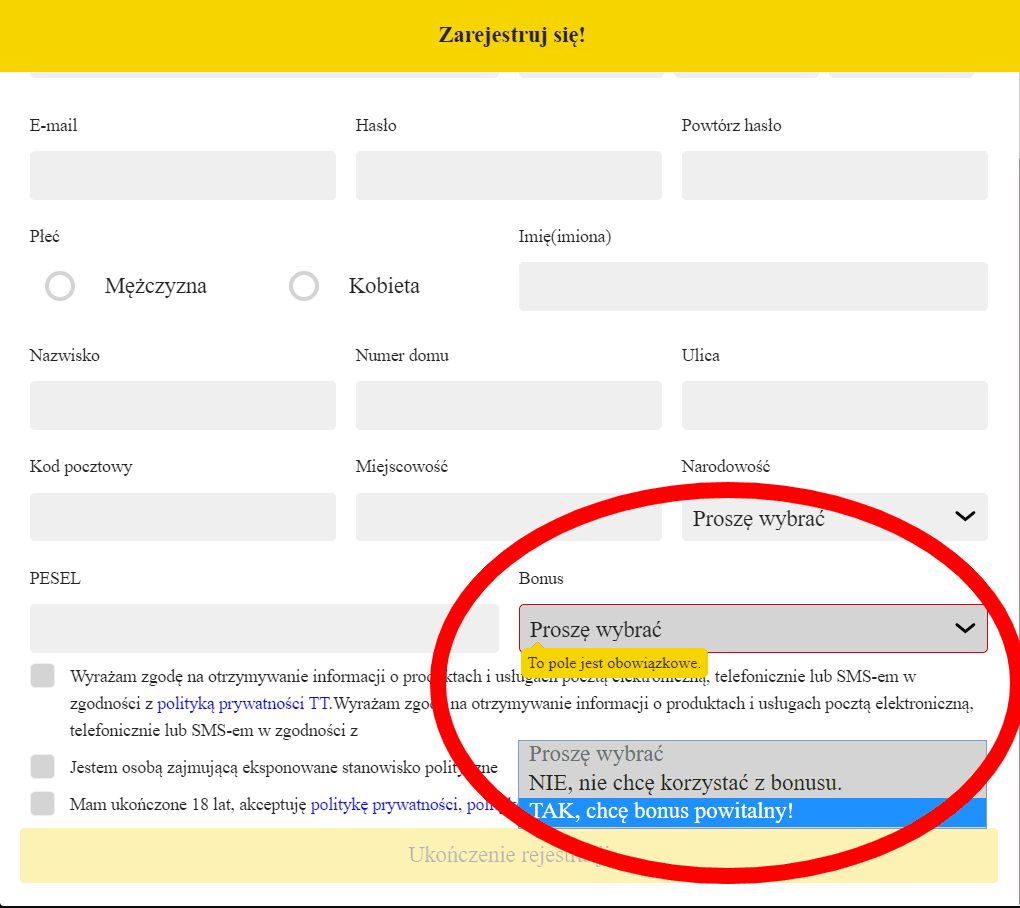Choose 'TAK, chcę bonus powitalny!' option
This screenshot has width=1020, height=908.
[753, 812]
